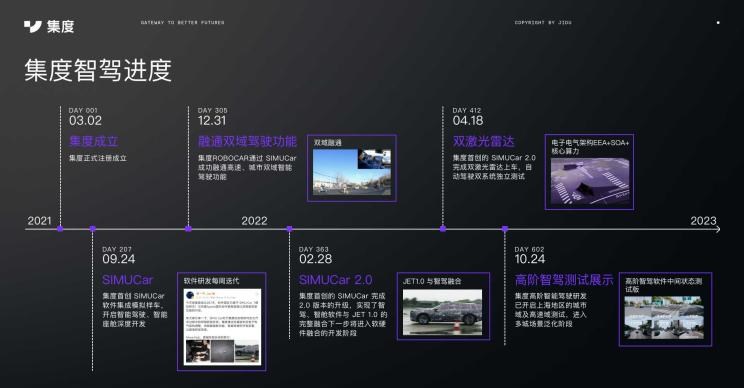Click the 03.02 date text
This screenshot has width=744, height=388.
pyautogui.click(x=85, y=120)
